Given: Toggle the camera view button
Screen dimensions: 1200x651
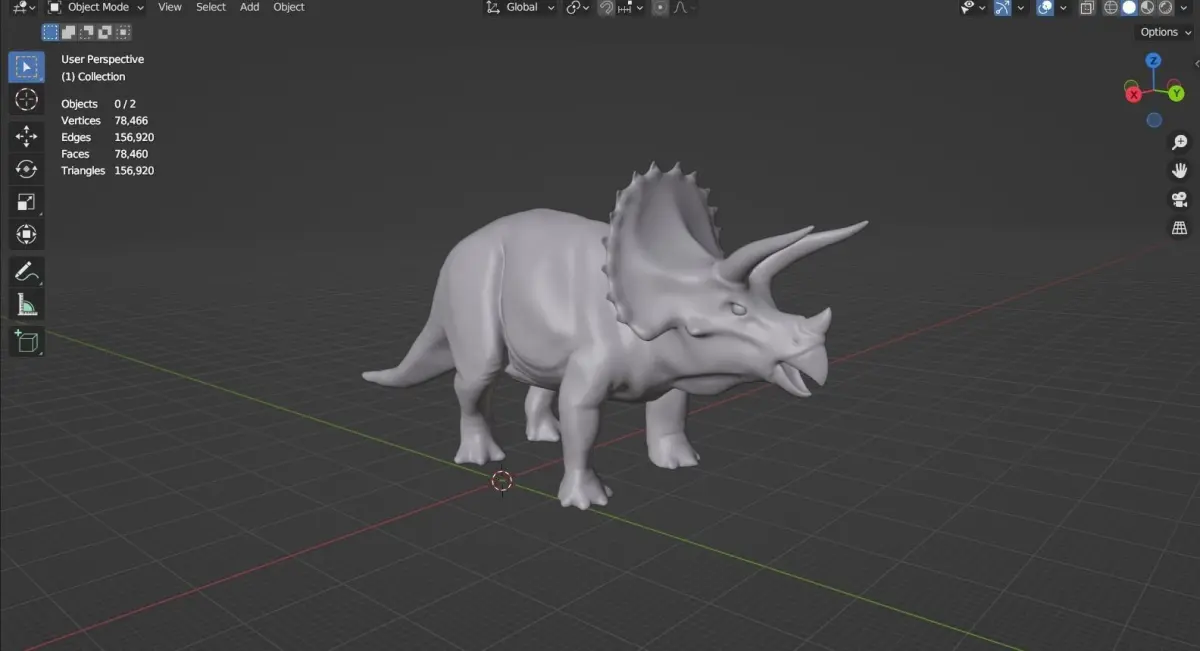Looking at the screenshot, I should [x=1180, y=199].
